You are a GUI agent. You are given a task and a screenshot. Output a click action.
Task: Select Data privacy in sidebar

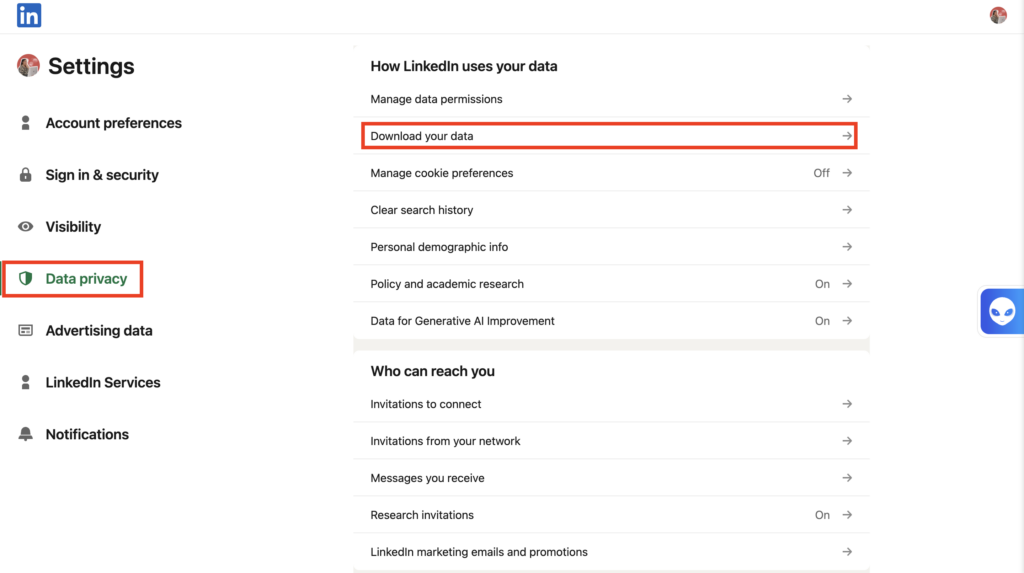86,278
